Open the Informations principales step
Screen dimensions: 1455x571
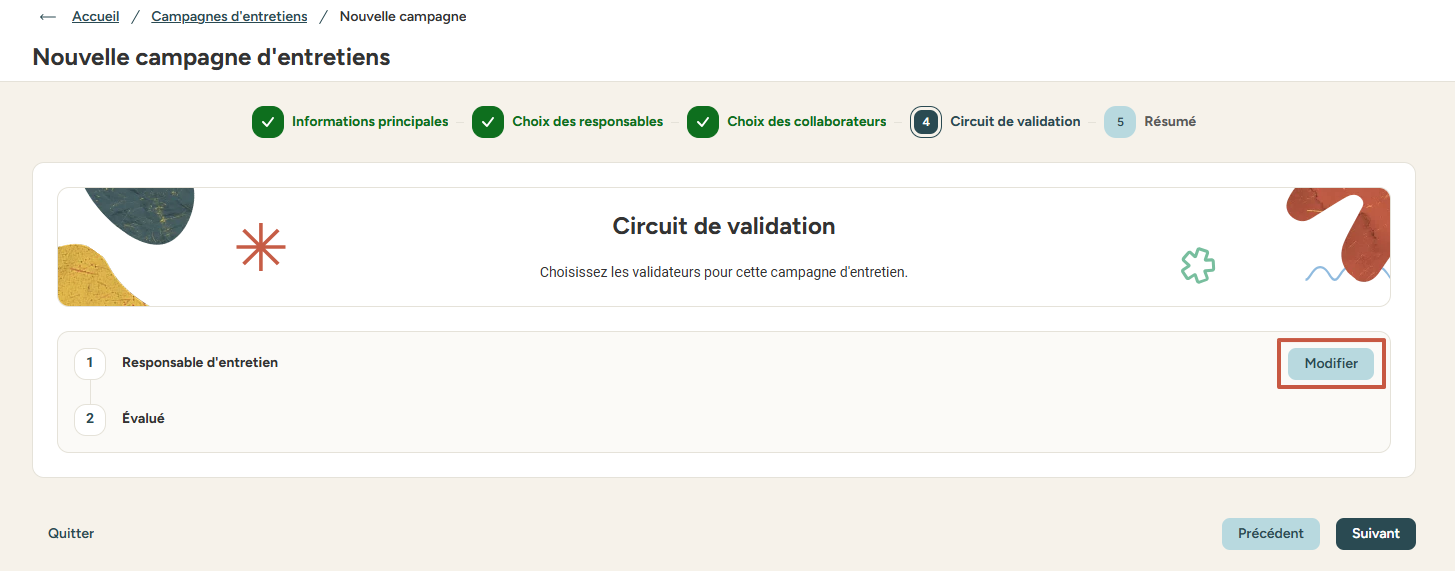[x=370, y=122]
